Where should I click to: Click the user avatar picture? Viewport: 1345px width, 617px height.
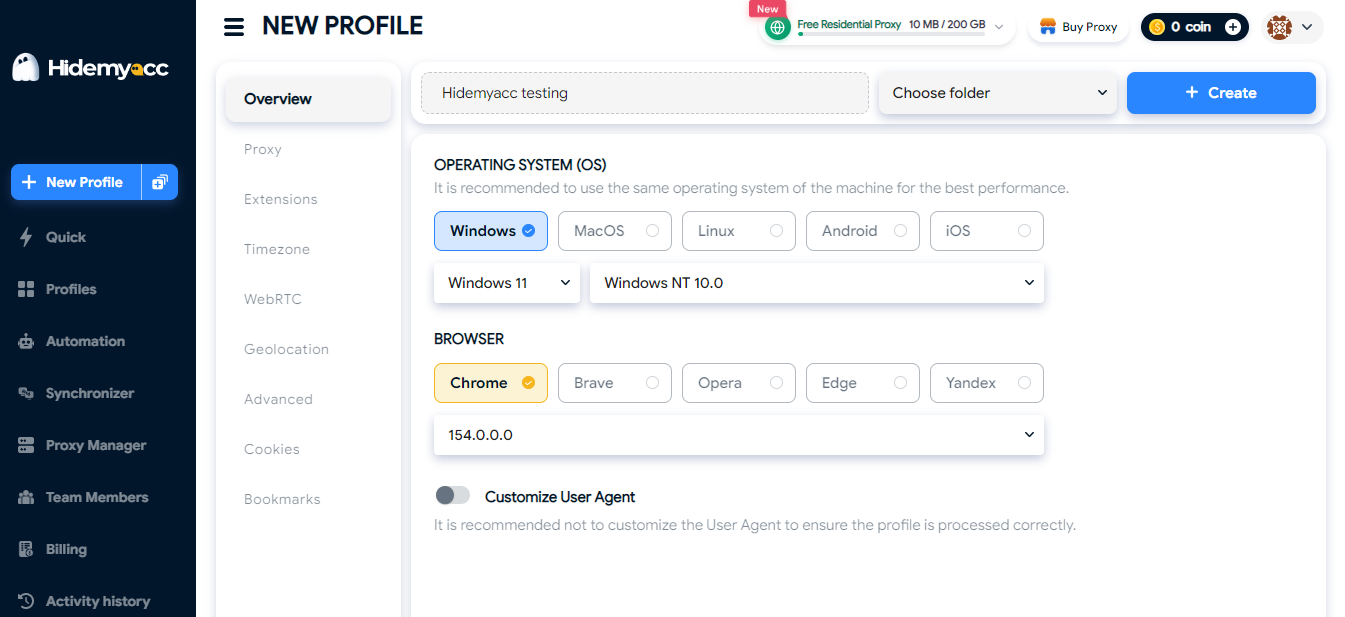1279,27
